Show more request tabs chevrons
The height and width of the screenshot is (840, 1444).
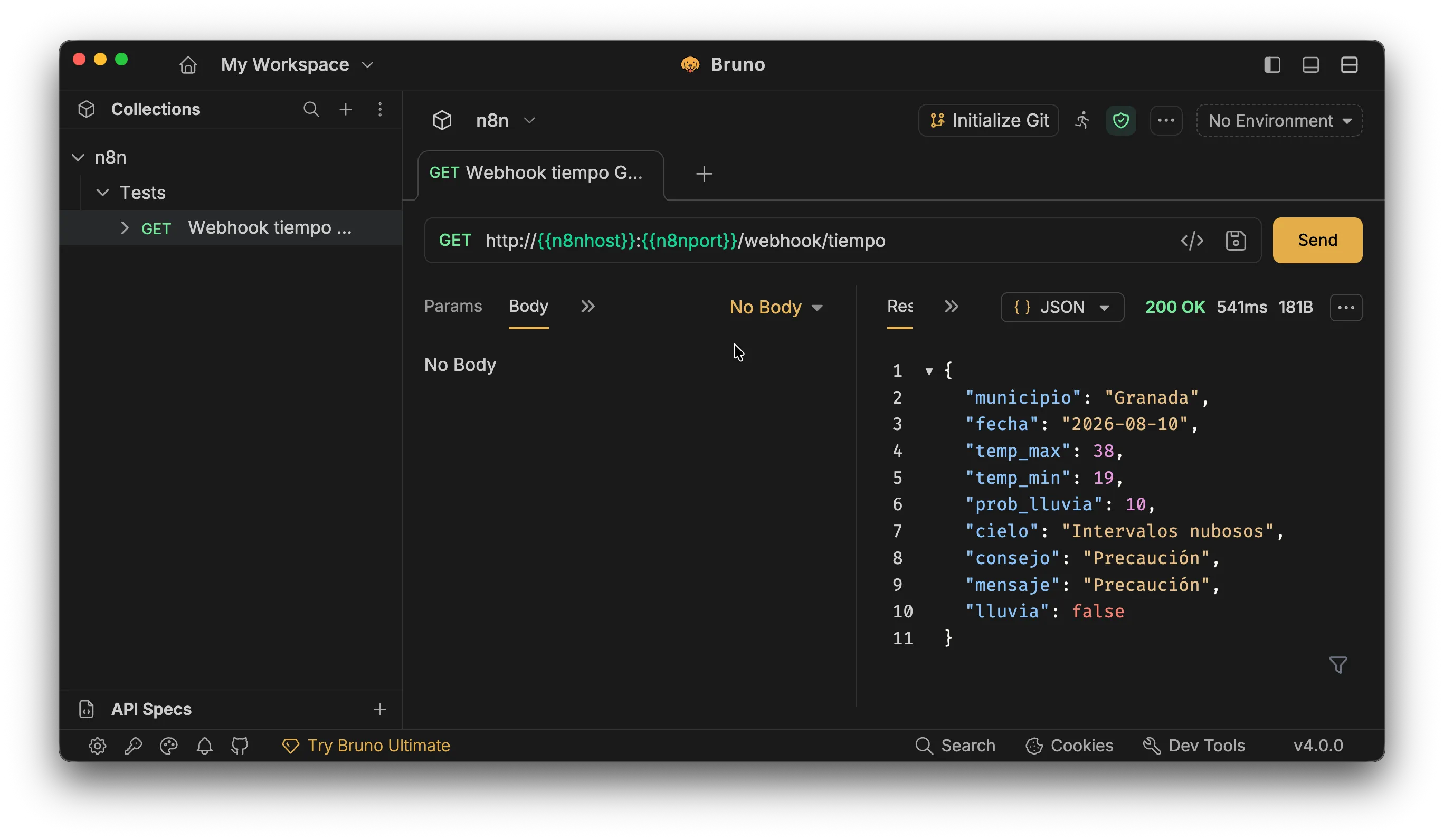coord(587,307)
